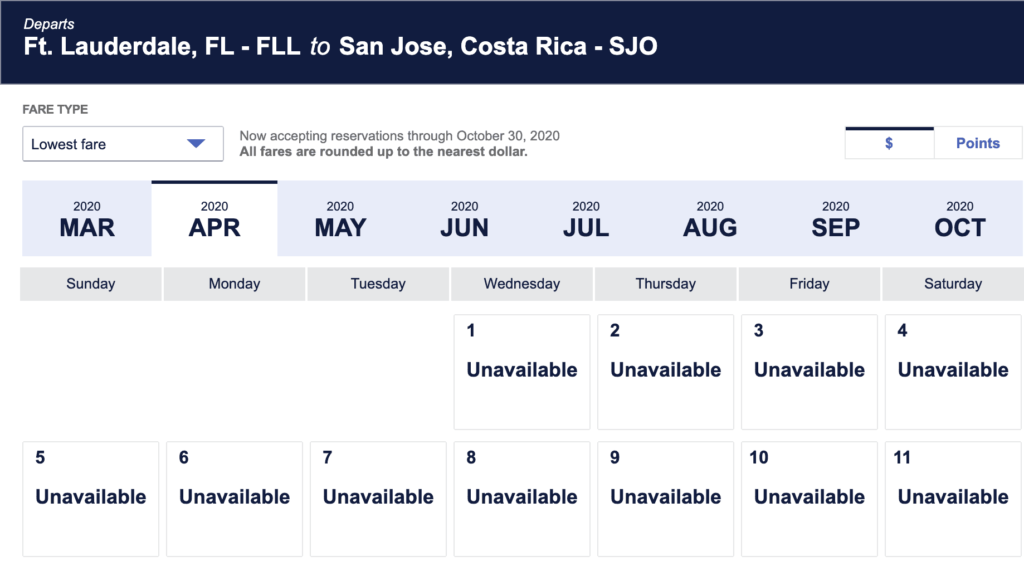The width and height of the screenshot is (1024, 566).
Task: Switch fare display to Points
Action: click(978, 143)
